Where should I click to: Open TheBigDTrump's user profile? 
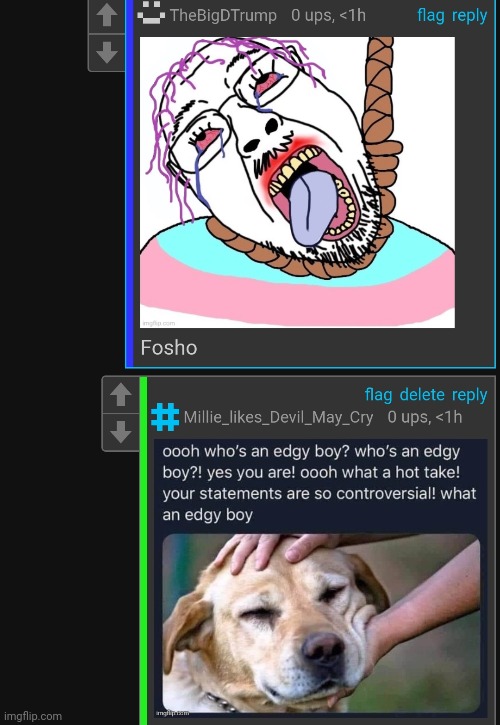(223, 15)
